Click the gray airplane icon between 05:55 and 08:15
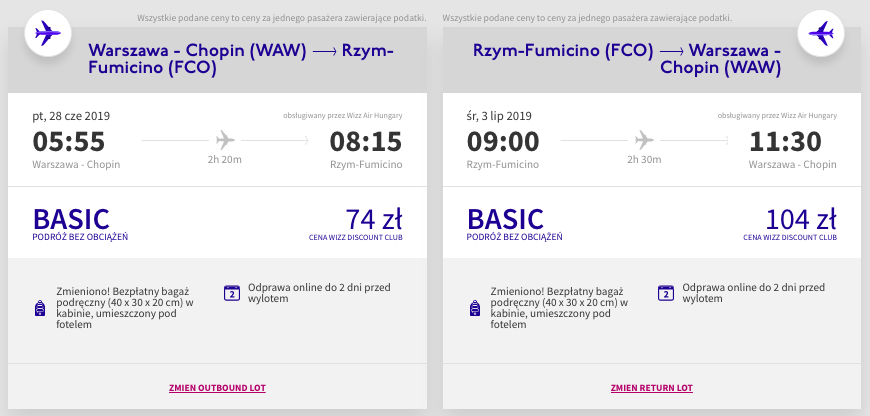 click(225, 140)
